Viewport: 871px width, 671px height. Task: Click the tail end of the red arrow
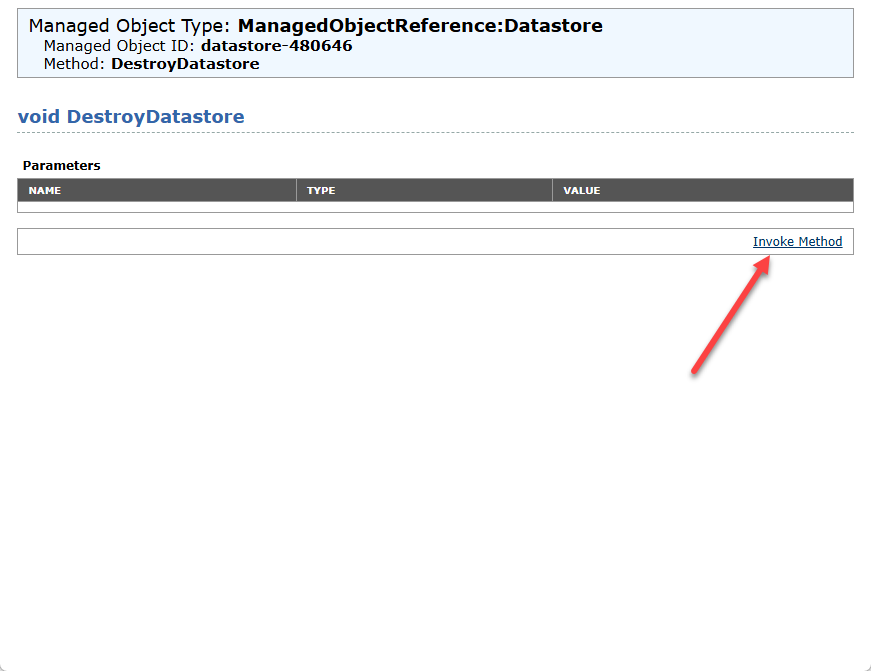695,370
